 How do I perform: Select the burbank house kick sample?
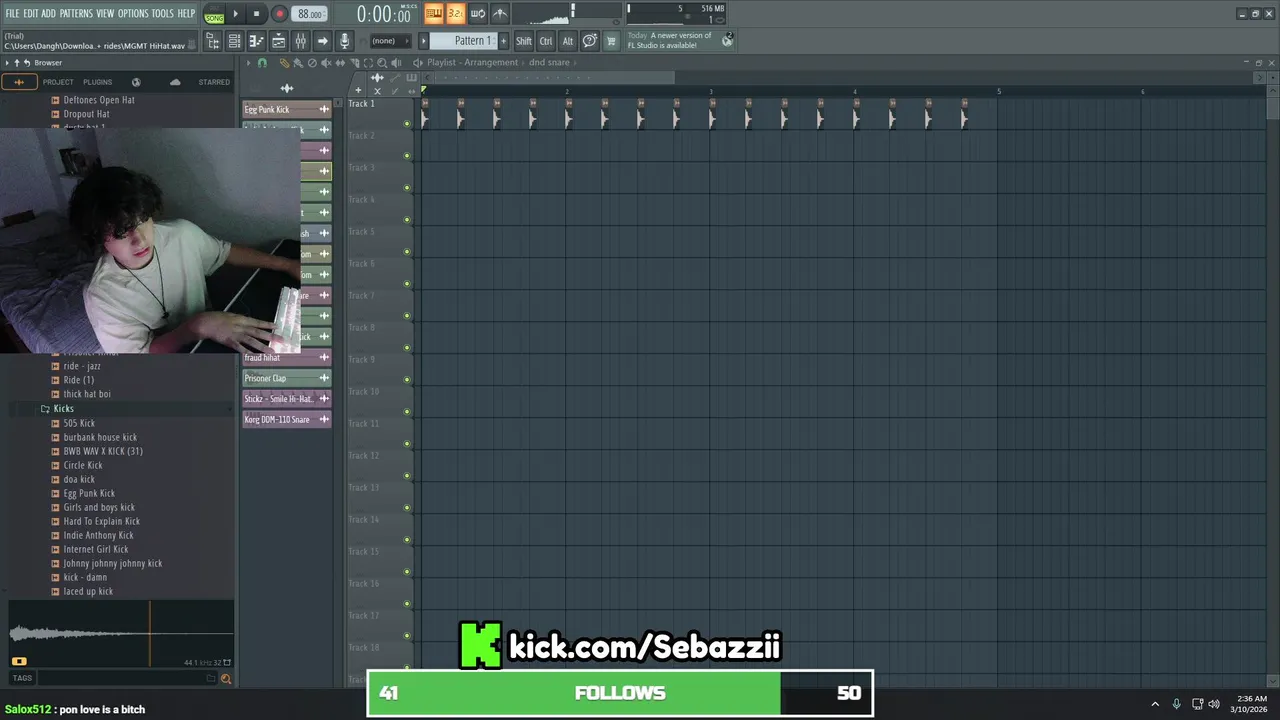[x=100, y=437]
